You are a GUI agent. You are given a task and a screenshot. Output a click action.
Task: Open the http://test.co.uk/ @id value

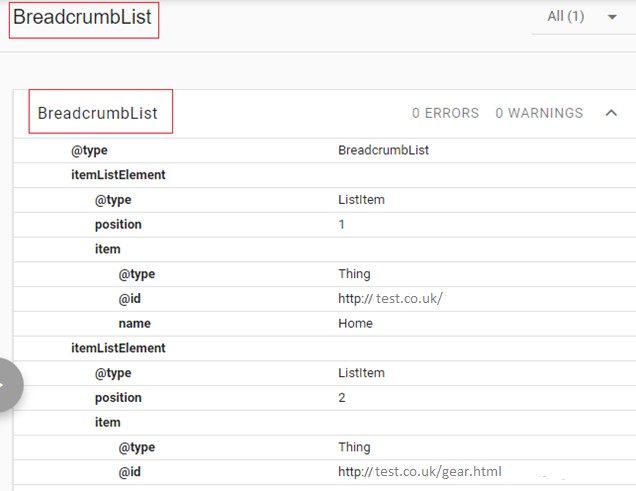click(390, 298)
